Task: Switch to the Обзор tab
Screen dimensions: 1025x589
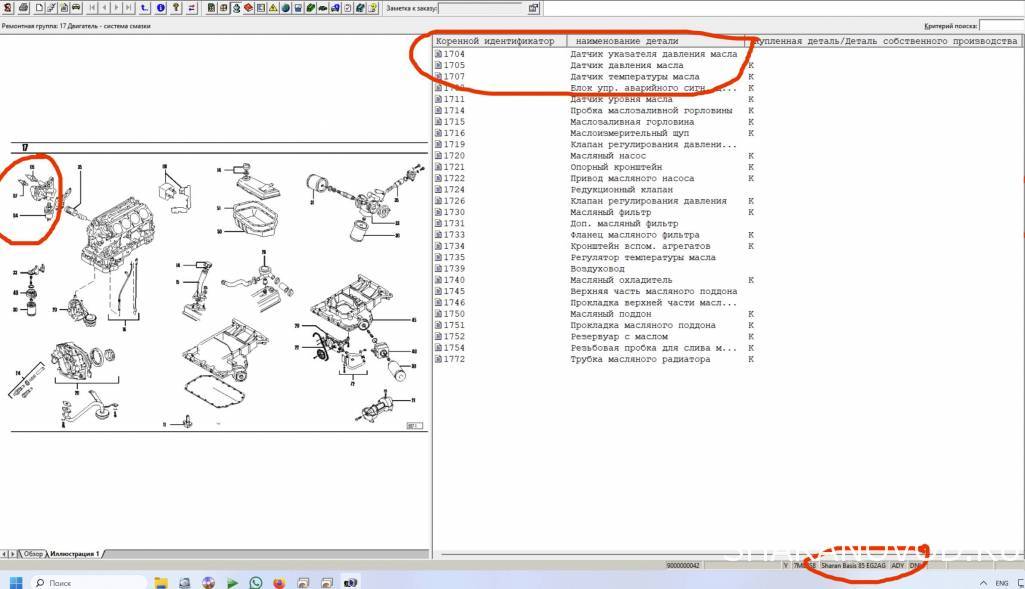Action: pyautogui.click(x=33, y=553)
